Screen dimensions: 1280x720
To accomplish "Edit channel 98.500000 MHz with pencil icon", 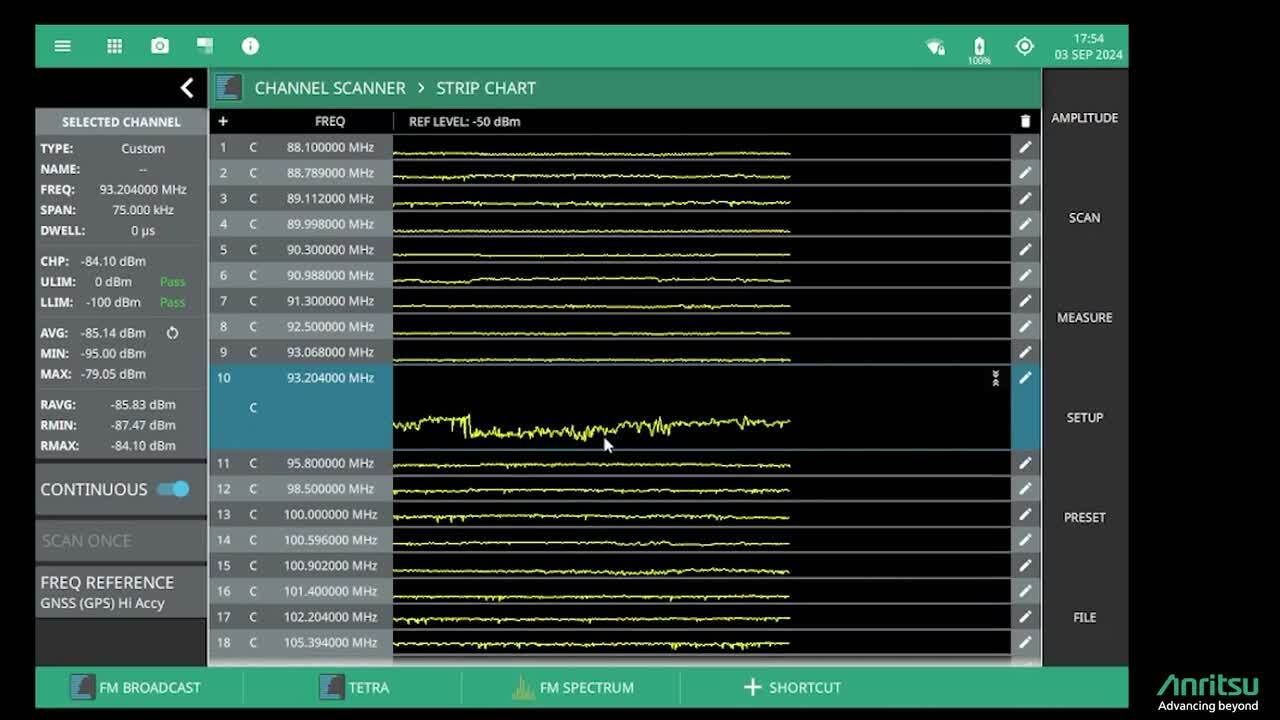I will coord(1025,489).
